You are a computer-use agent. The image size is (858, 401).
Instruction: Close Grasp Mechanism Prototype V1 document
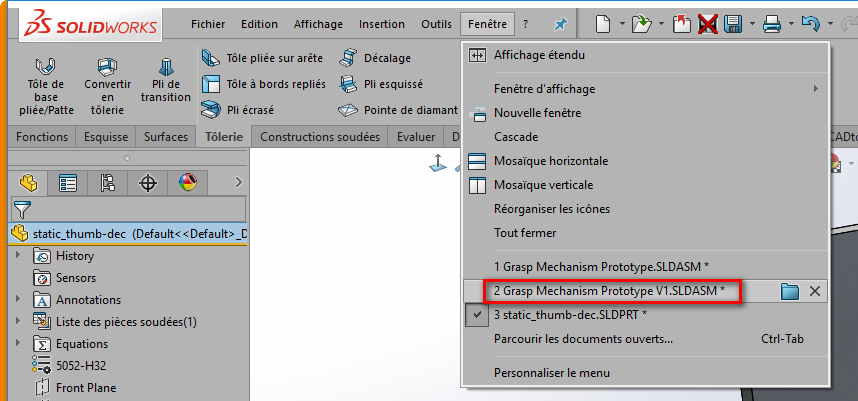(815, 291)
